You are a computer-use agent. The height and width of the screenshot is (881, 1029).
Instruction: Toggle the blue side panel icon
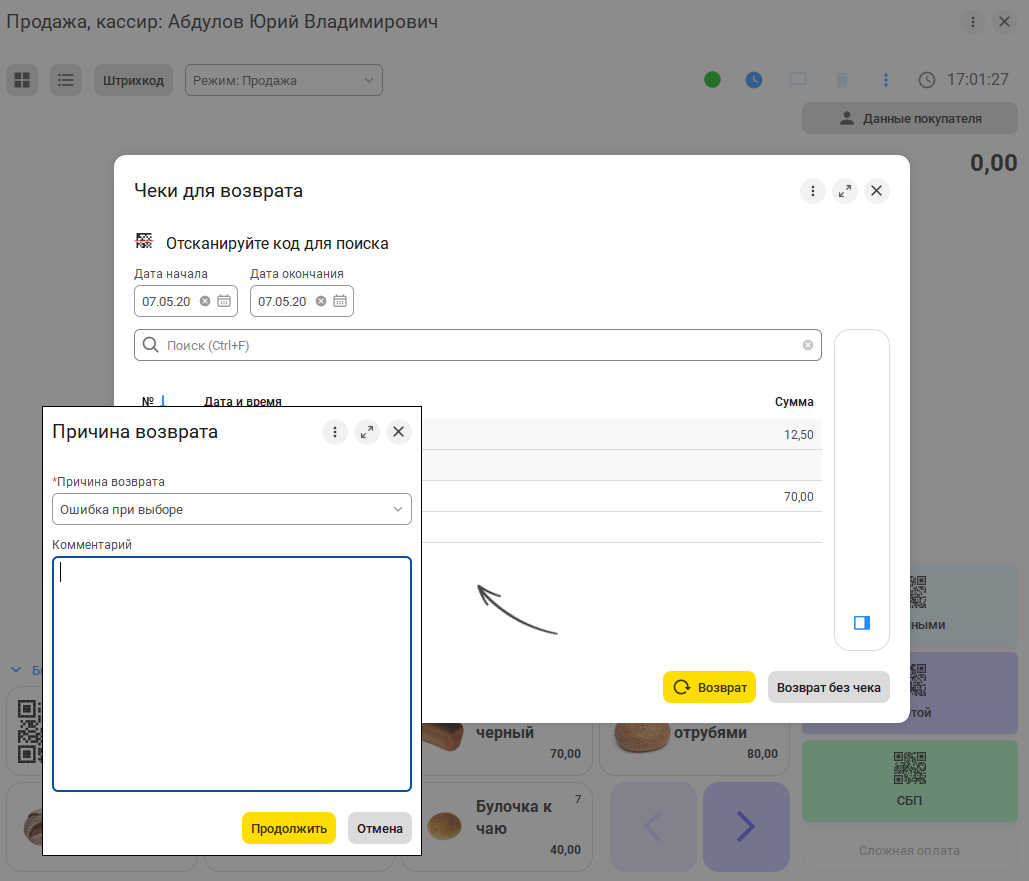[862, 623]
